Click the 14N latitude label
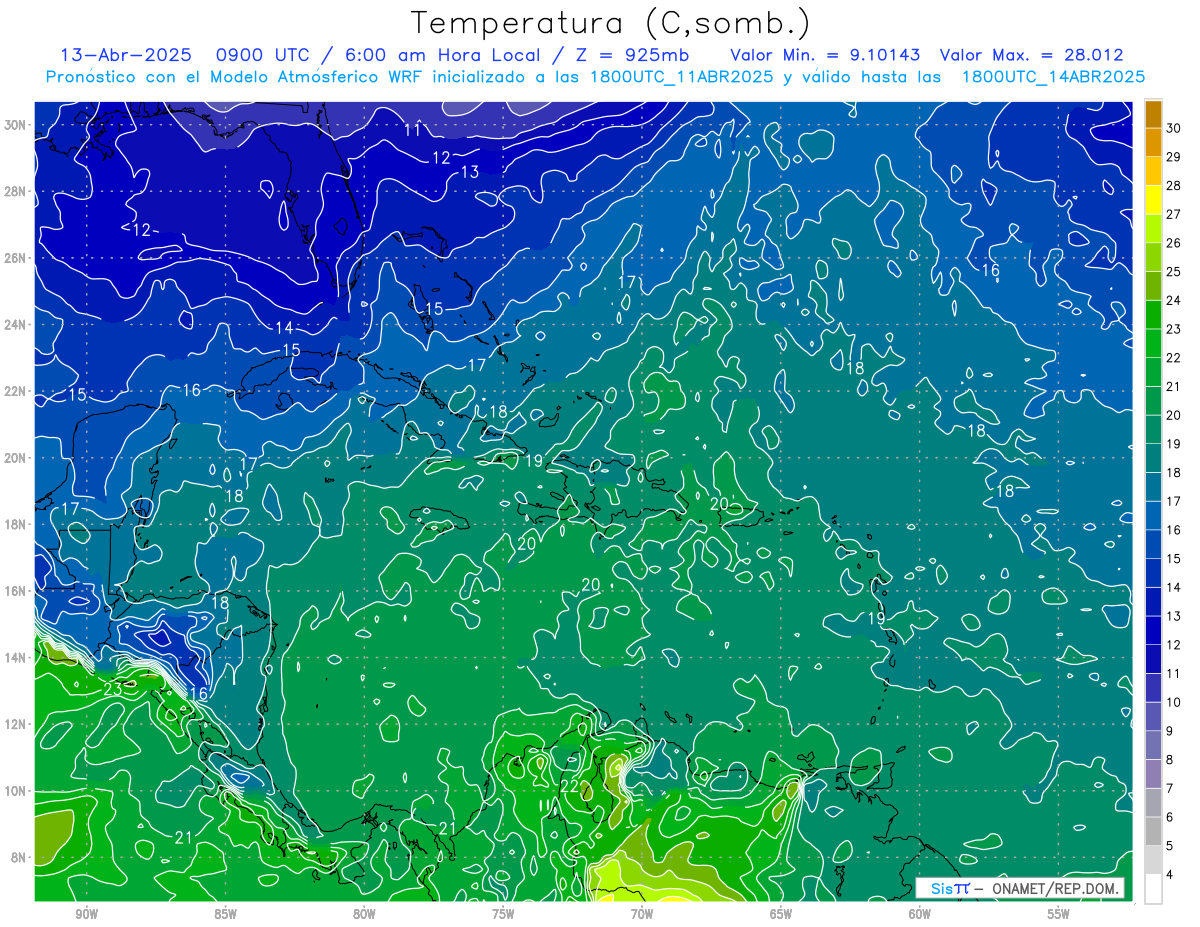 (16, 658)
